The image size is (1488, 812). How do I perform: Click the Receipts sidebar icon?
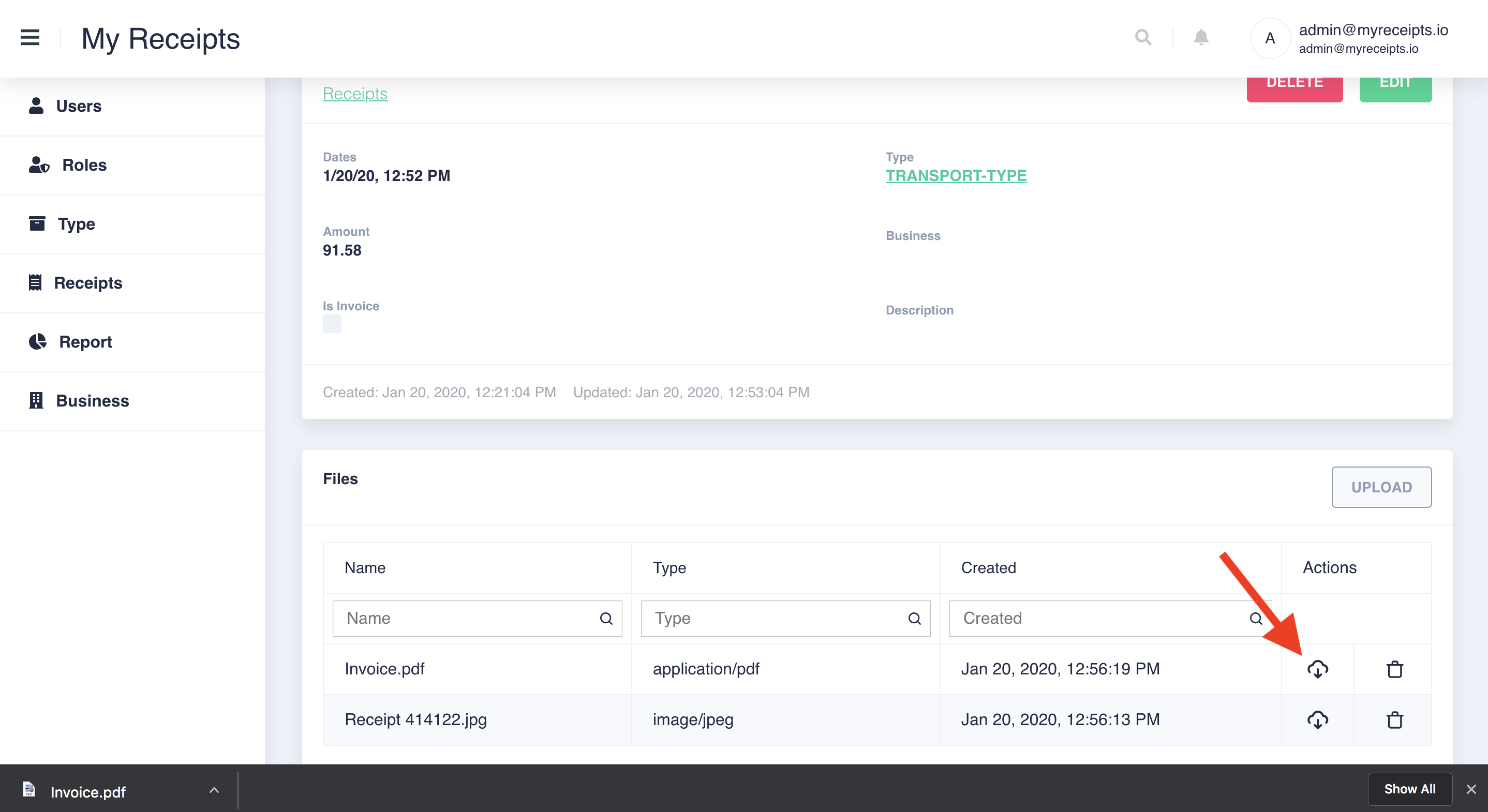tap(35, 282)
